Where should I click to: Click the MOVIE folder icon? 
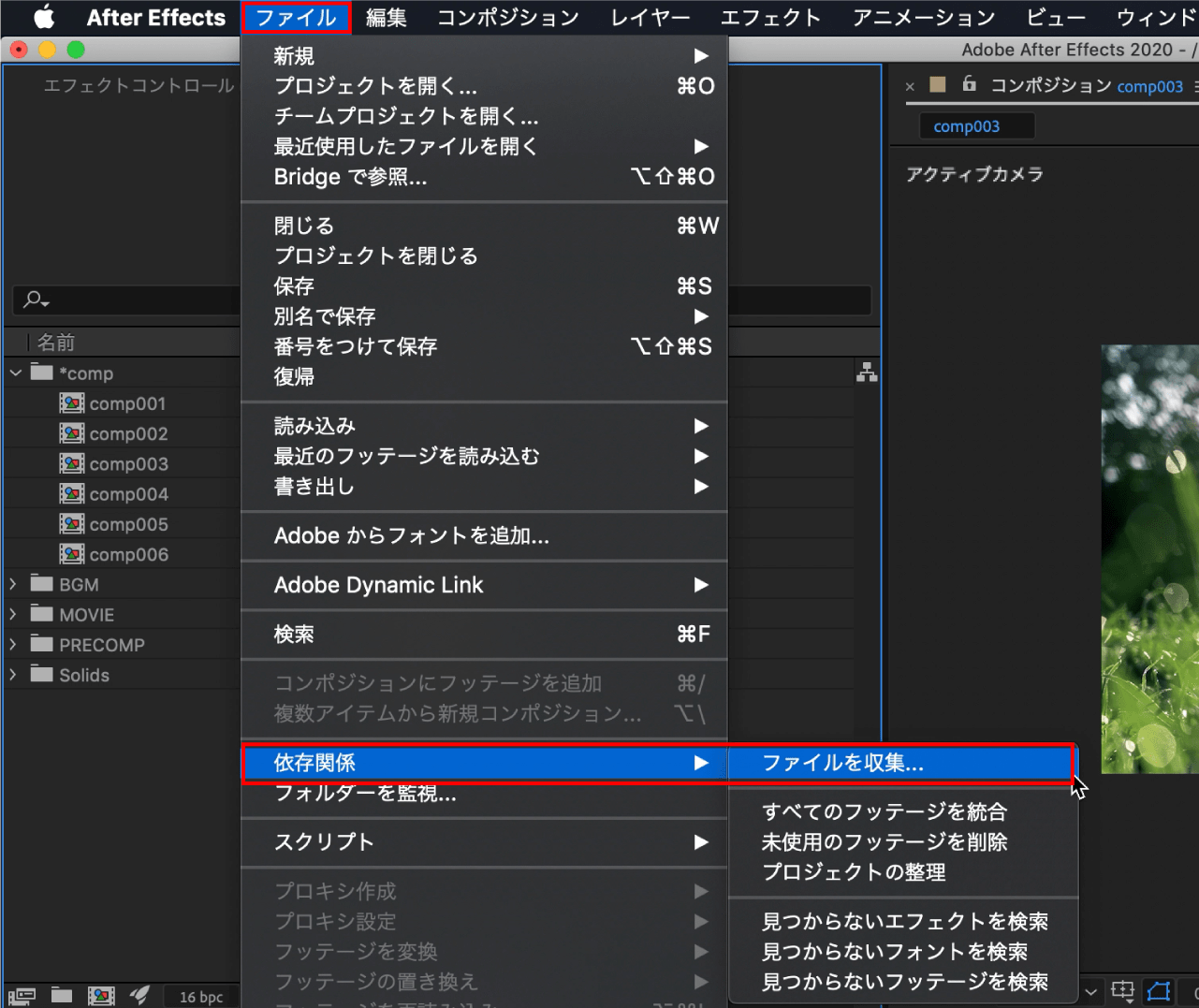(41, 614)
